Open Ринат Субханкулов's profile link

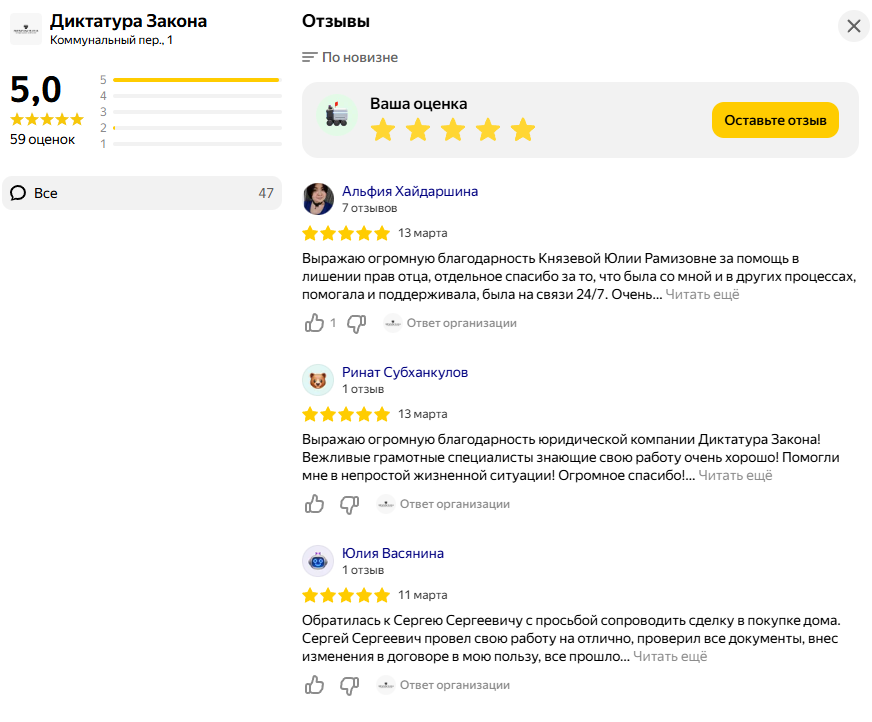pos(405,372)
